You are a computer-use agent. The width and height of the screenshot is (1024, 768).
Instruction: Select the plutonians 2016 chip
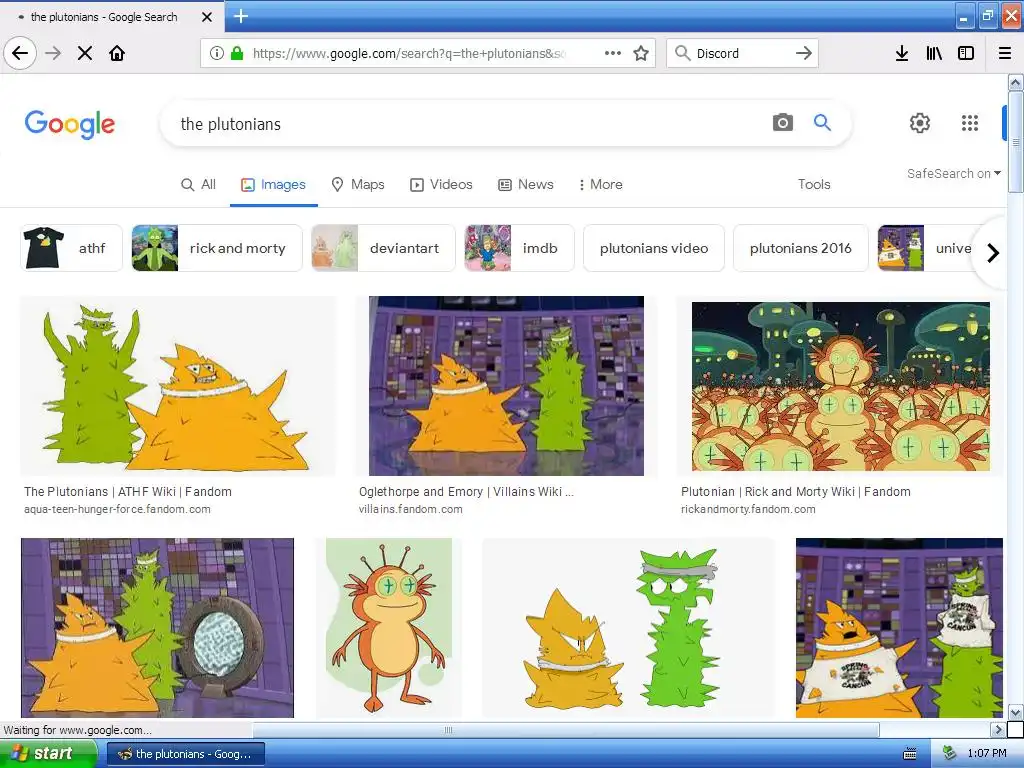tap(801, 248)
